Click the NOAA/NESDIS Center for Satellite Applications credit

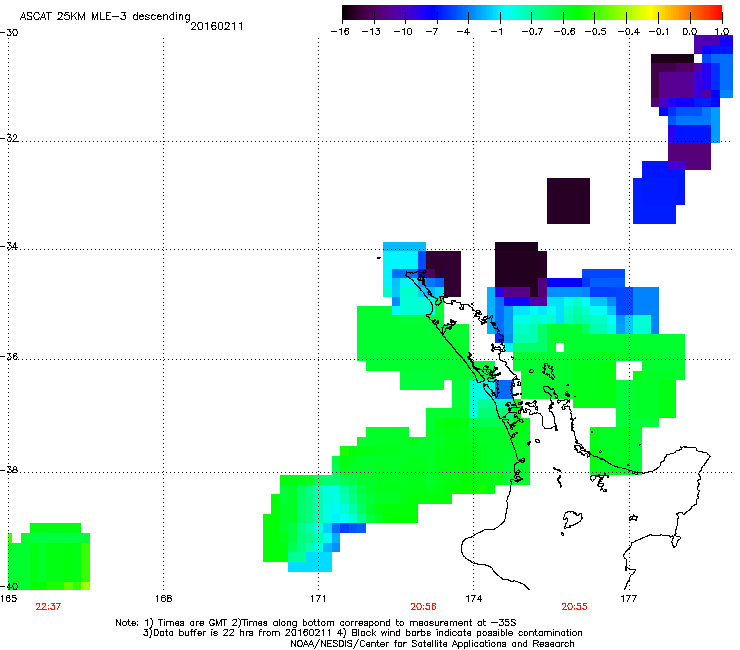pos(432,644)
